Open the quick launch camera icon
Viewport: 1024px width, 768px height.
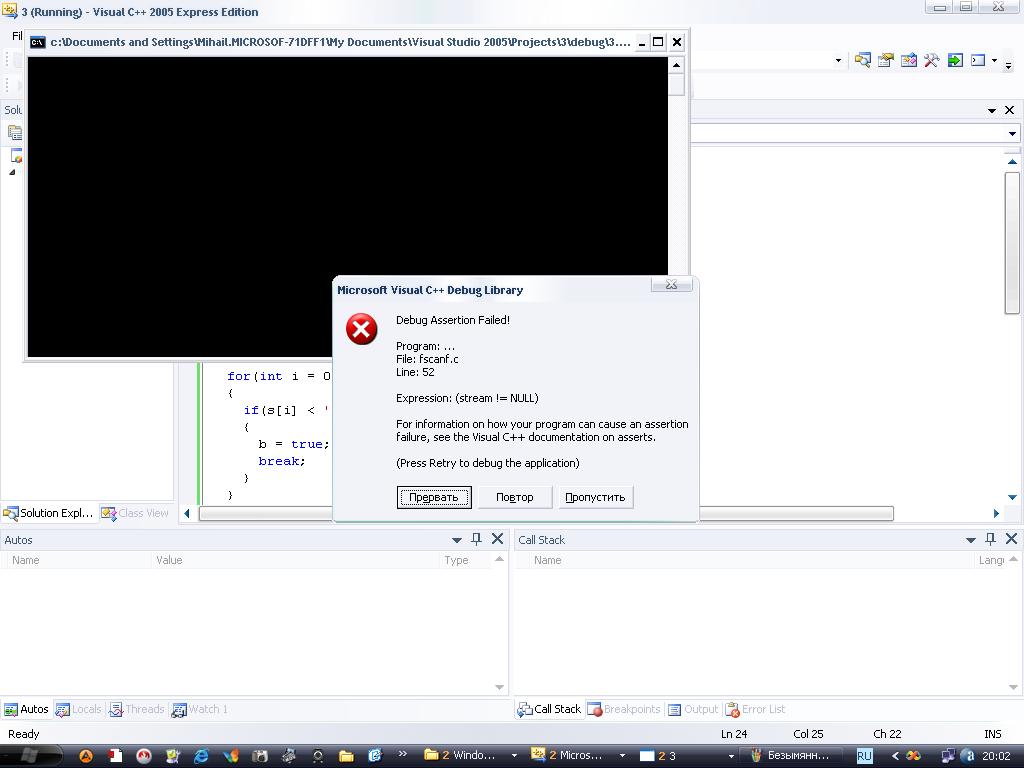click(260, 756)
